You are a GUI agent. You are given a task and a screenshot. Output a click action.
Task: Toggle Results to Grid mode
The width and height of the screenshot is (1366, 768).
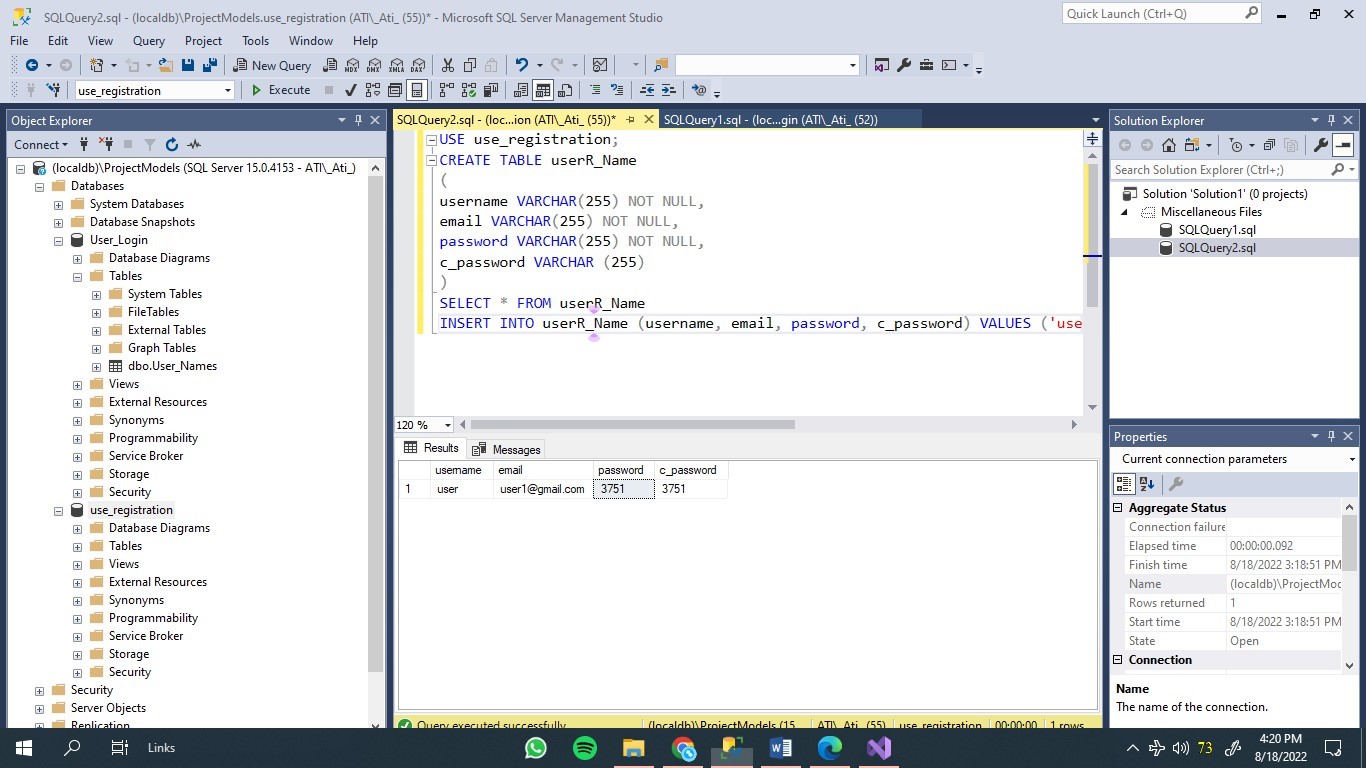tap(544, 90)
